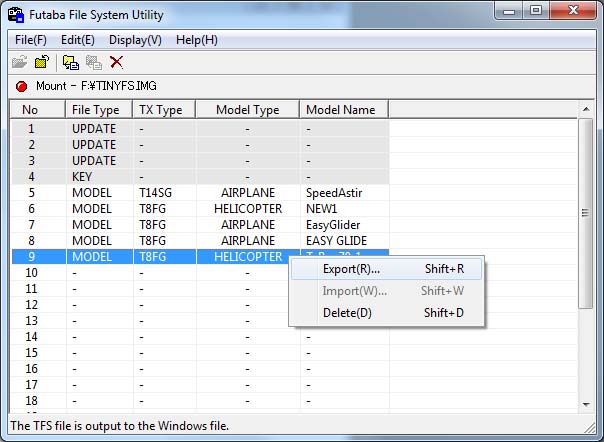This screenshot has height=442, width=604.
Task: Open the File(F) menu
Action: tap(31, 40)
